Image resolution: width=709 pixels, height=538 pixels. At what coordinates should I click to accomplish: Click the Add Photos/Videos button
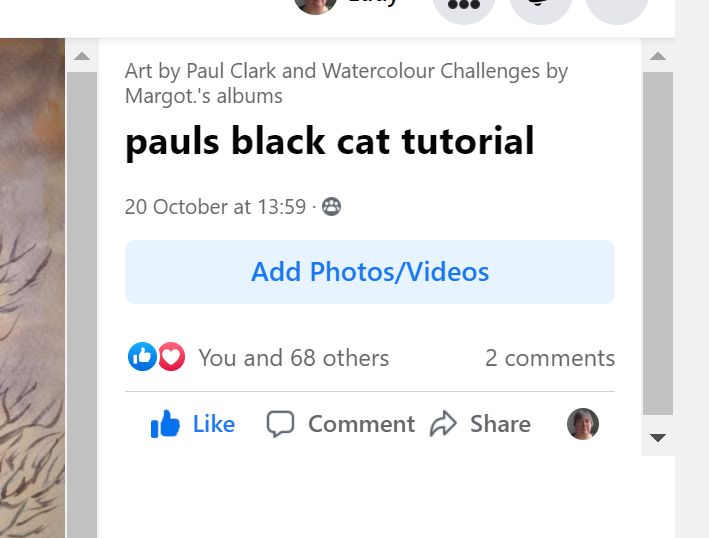coord(370,272)
